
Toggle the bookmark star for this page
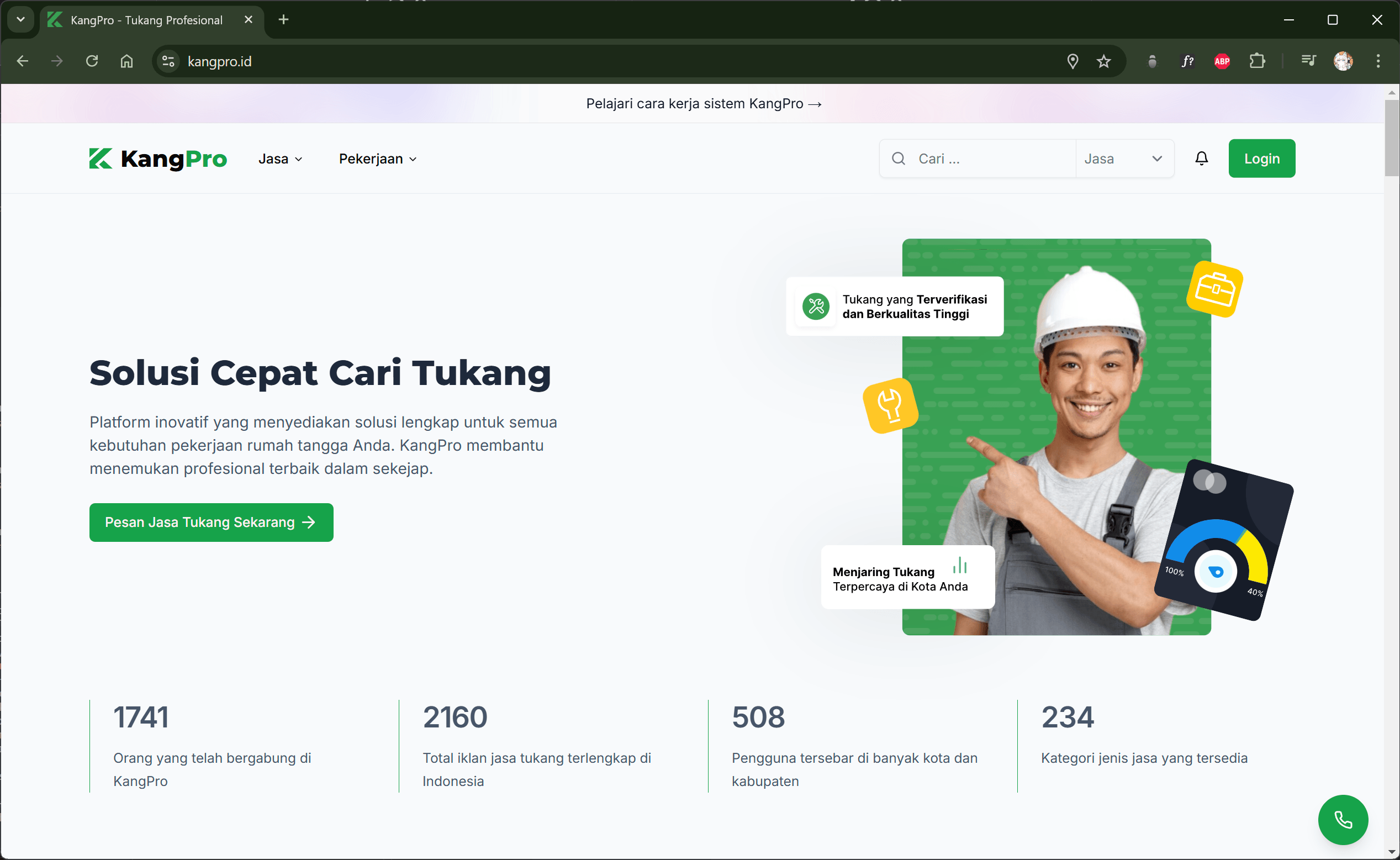(x=1104, y=61)
